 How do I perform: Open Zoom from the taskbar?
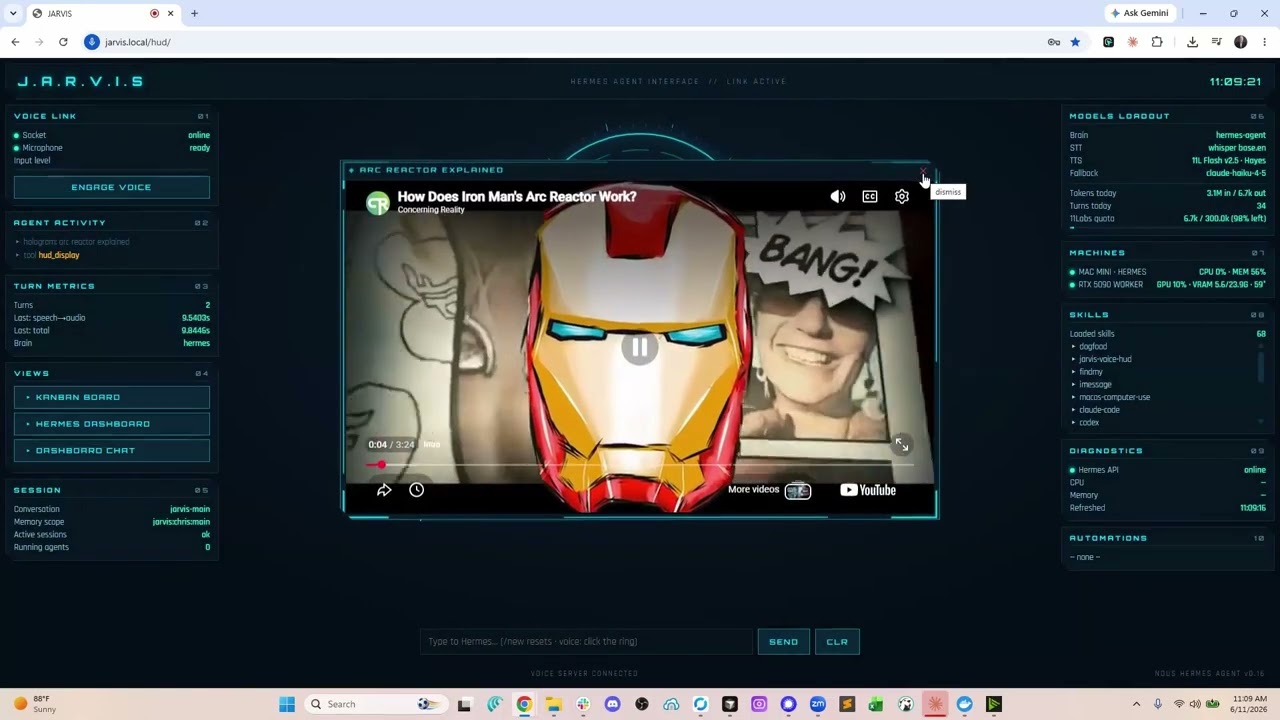tap(818, 704)
